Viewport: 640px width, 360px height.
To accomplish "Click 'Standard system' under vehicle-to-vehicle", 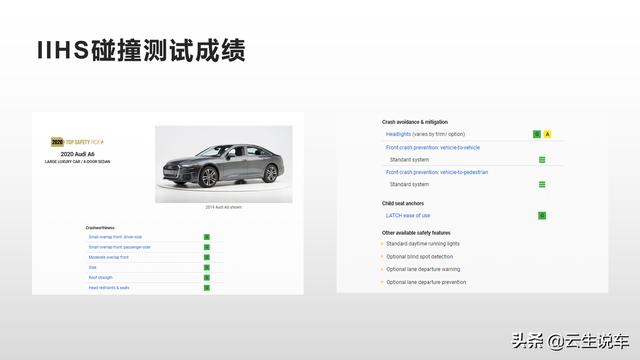I will pos(409,160).
